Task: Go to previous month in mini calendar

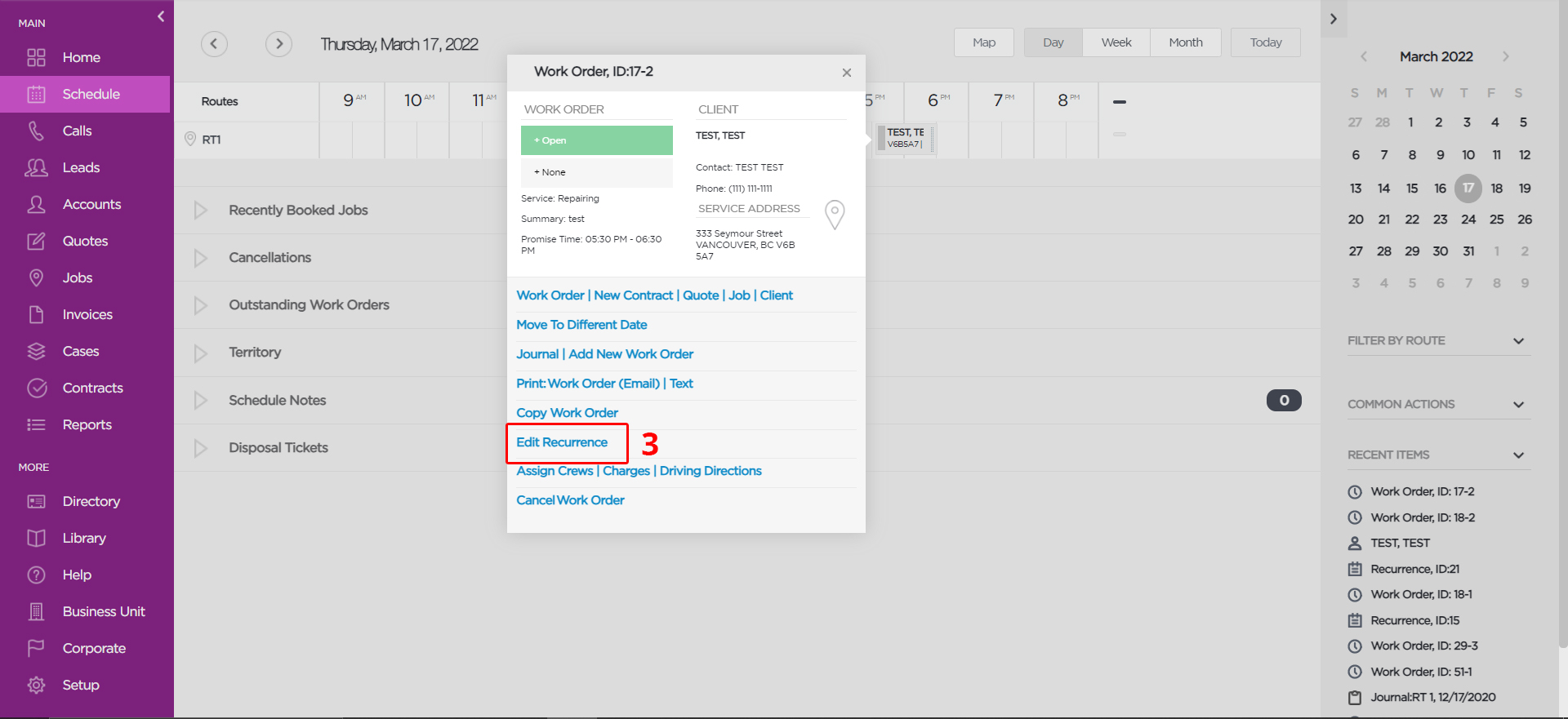Action: click(1364, 56)
